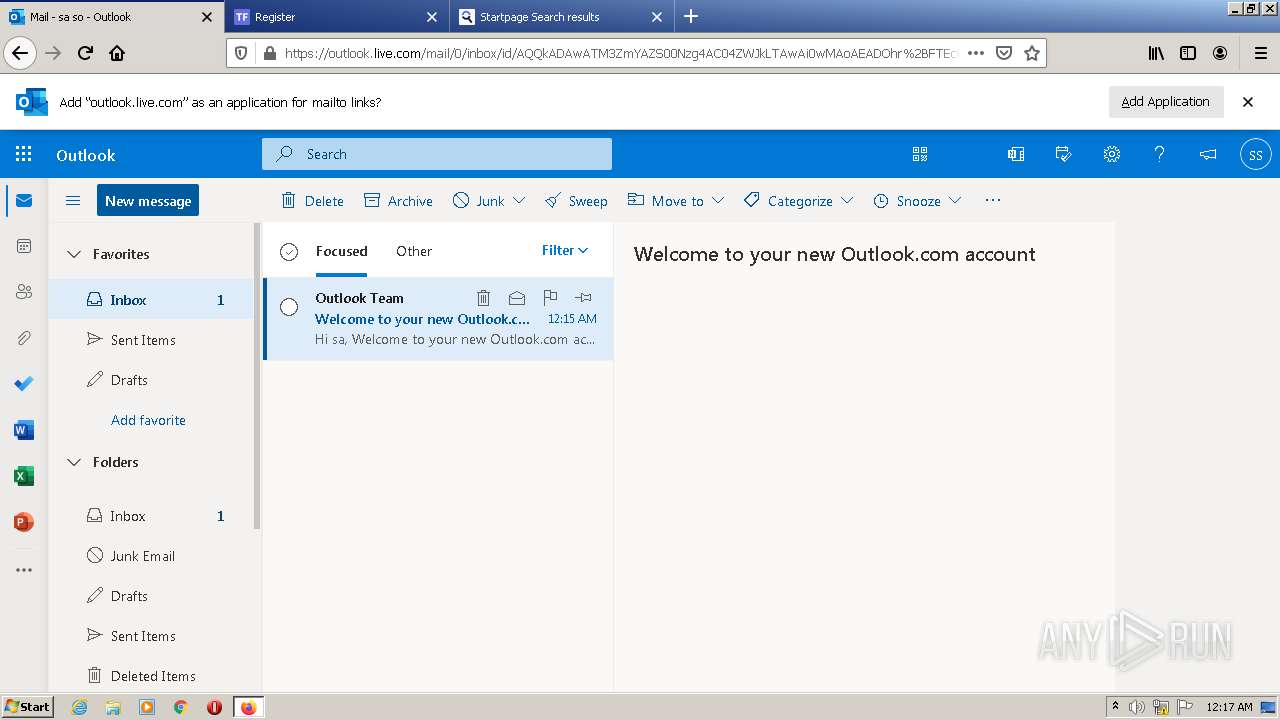This screenshot has width=1280, height=720.
Task: Collapse the Folders section
Action: click(x=74, y=462)
